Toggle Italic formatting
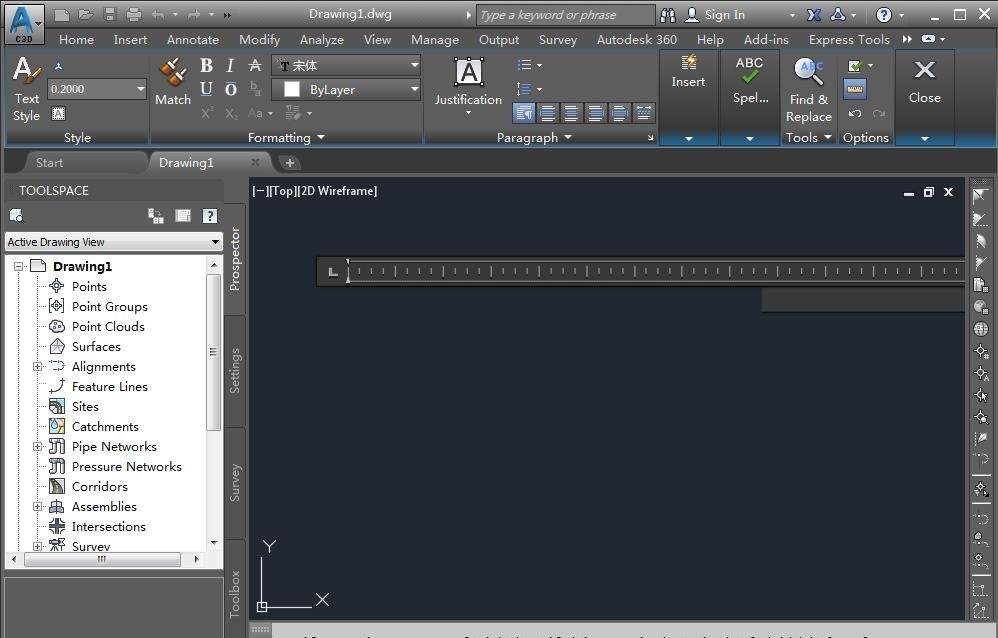998x638 pixels. [230, 65]
